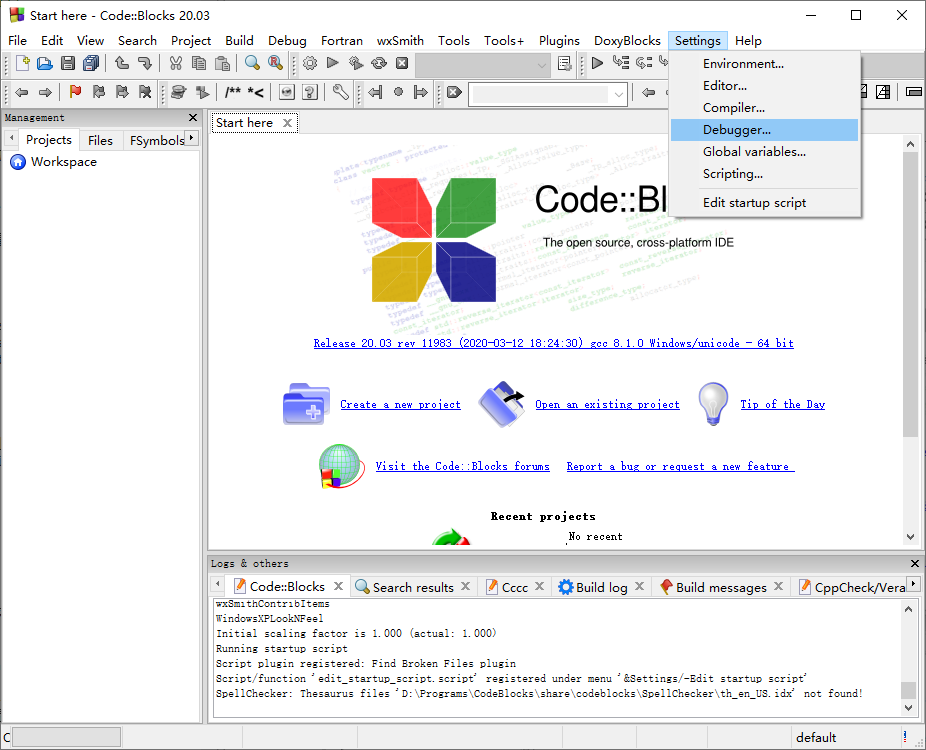Click the debugger Next line icon
The width and height of the screenshot is (926, 750).
644,63
